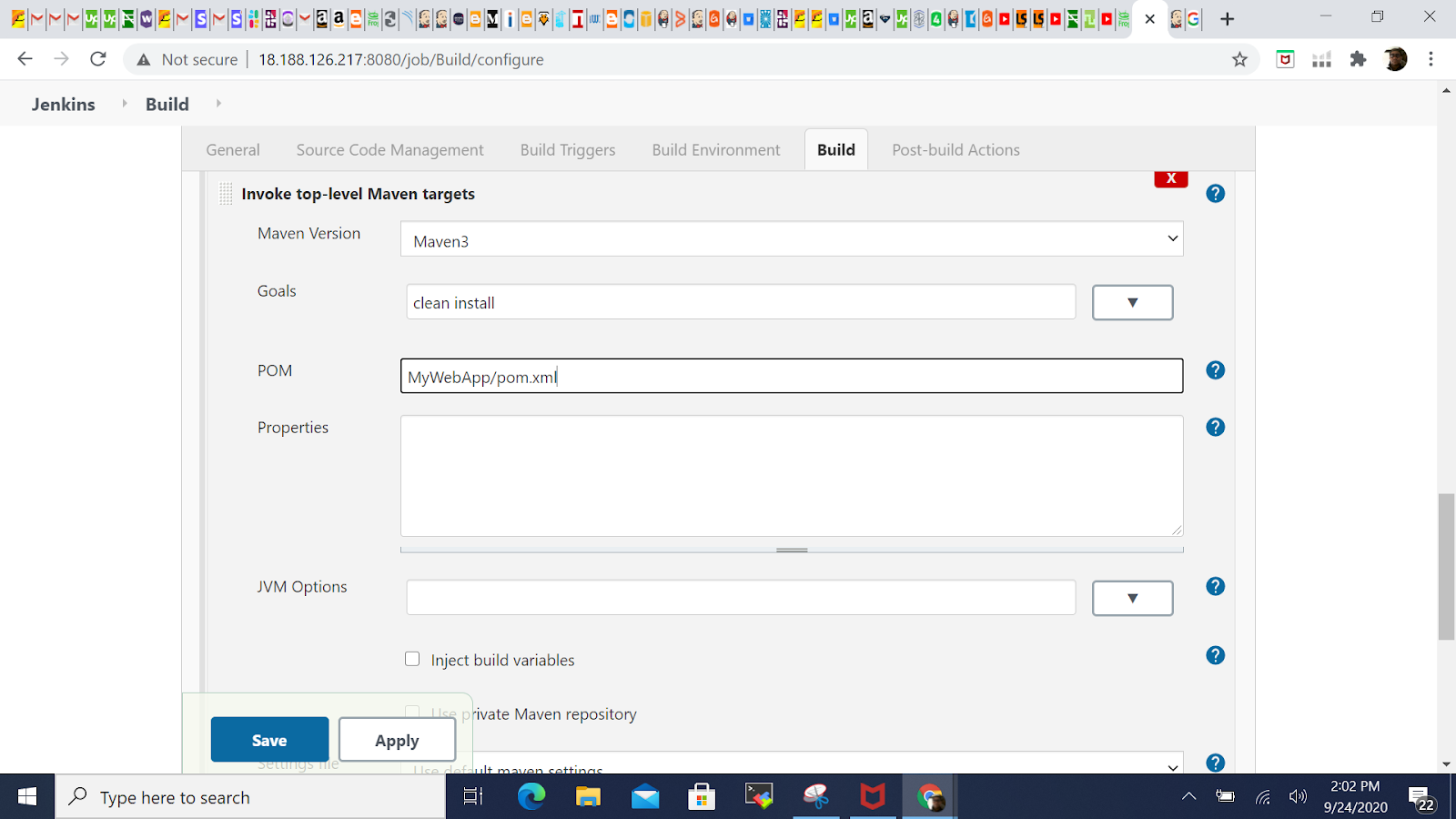Expand the JVM Options arrow button
This screenshot has width=1456, height=819.
(1132, 598)
